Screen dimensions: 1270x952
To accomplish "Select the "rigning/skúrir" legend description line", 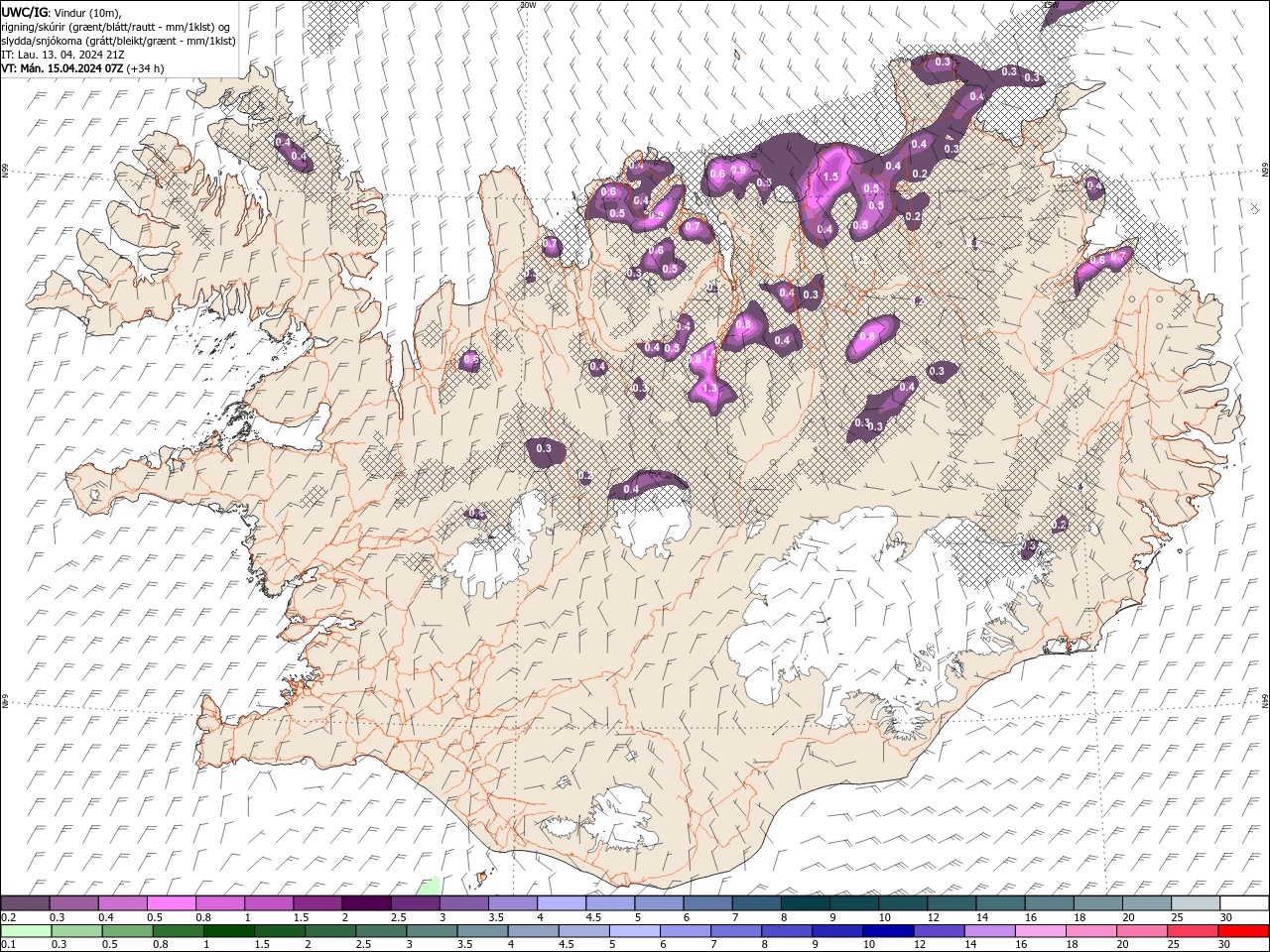I will point(115,27).
